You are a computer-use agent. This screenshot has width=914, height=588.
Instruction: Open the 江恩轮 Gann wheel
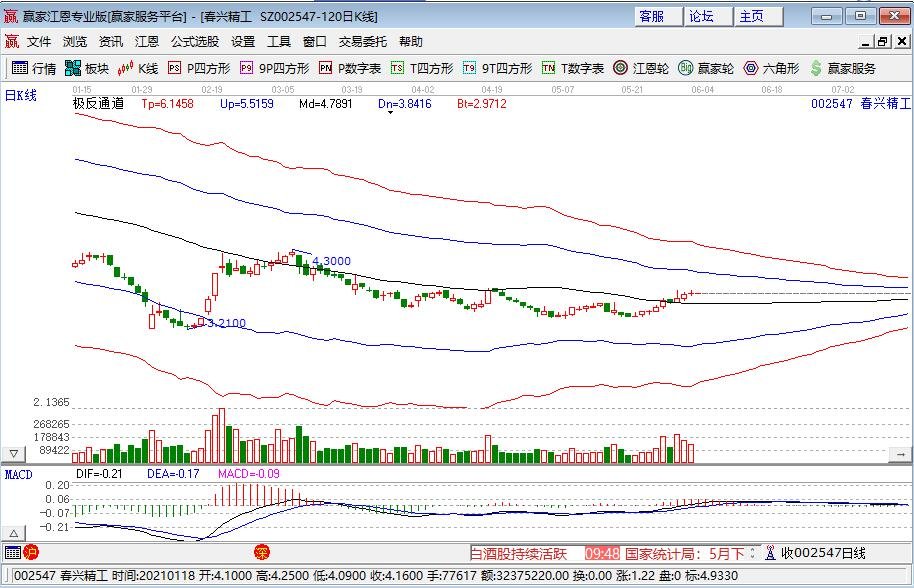click(x=640, y=68)
